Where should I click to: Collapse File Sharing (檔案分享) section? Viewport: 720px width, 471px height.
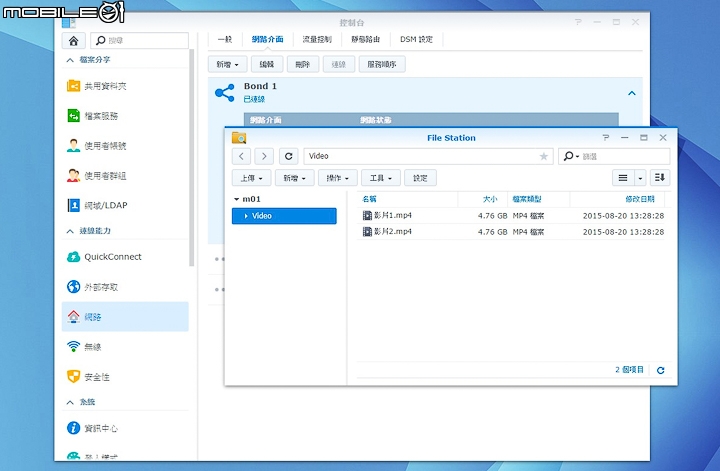click(70, 60)
